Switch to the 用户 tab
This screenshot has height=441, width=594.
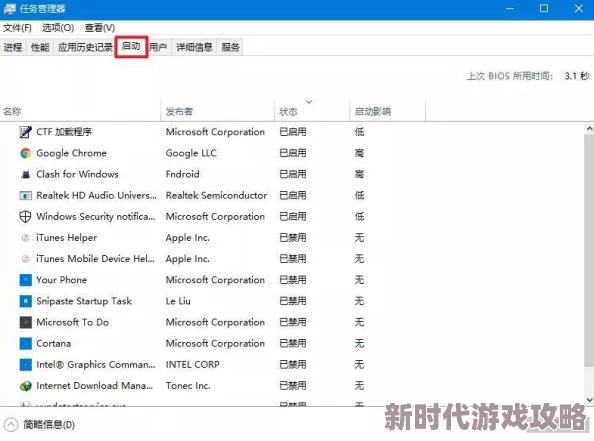tap(158, 47)
